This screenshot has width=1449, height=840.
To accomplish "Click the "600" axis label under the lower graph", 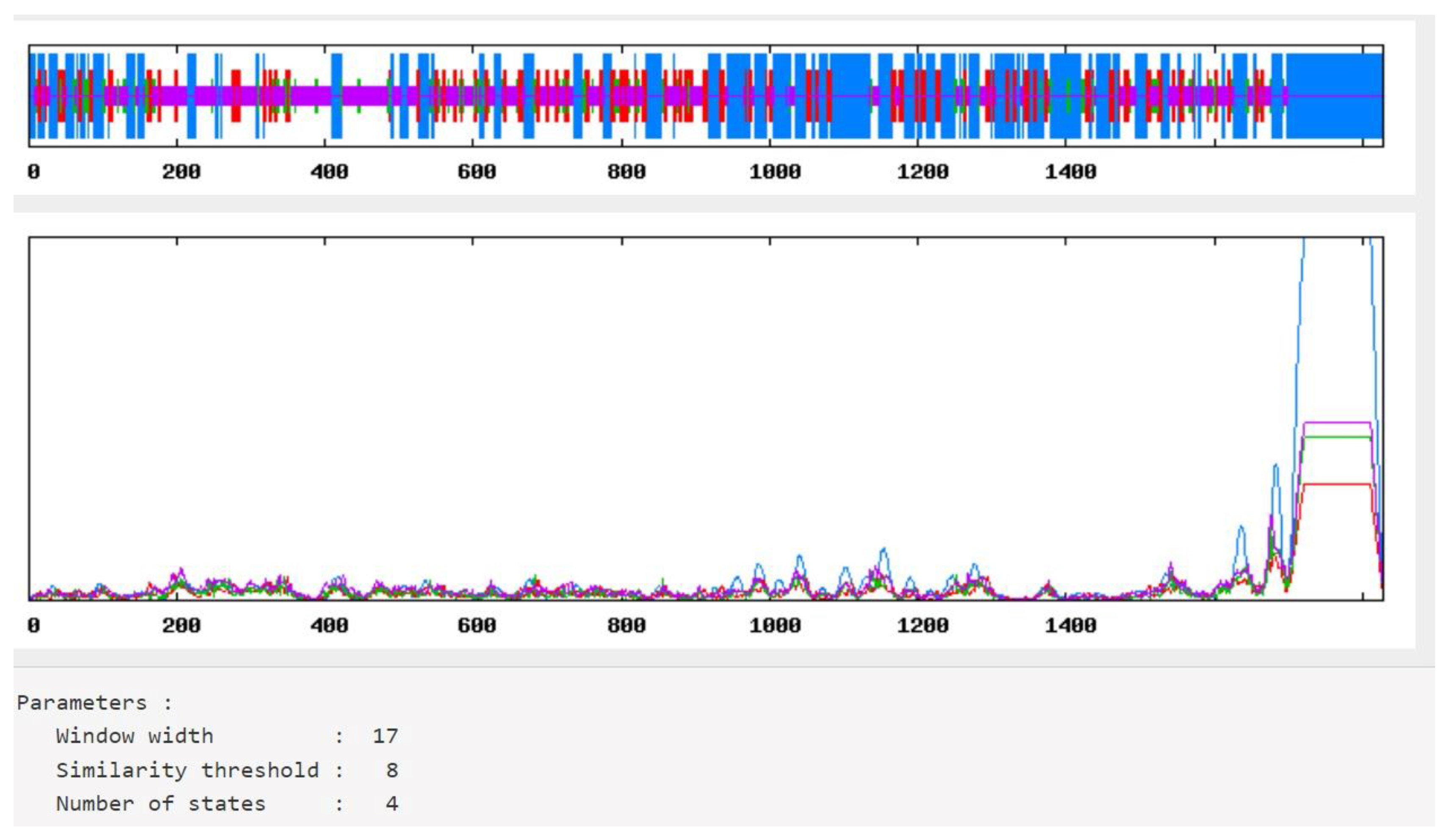I will point(477,625).
